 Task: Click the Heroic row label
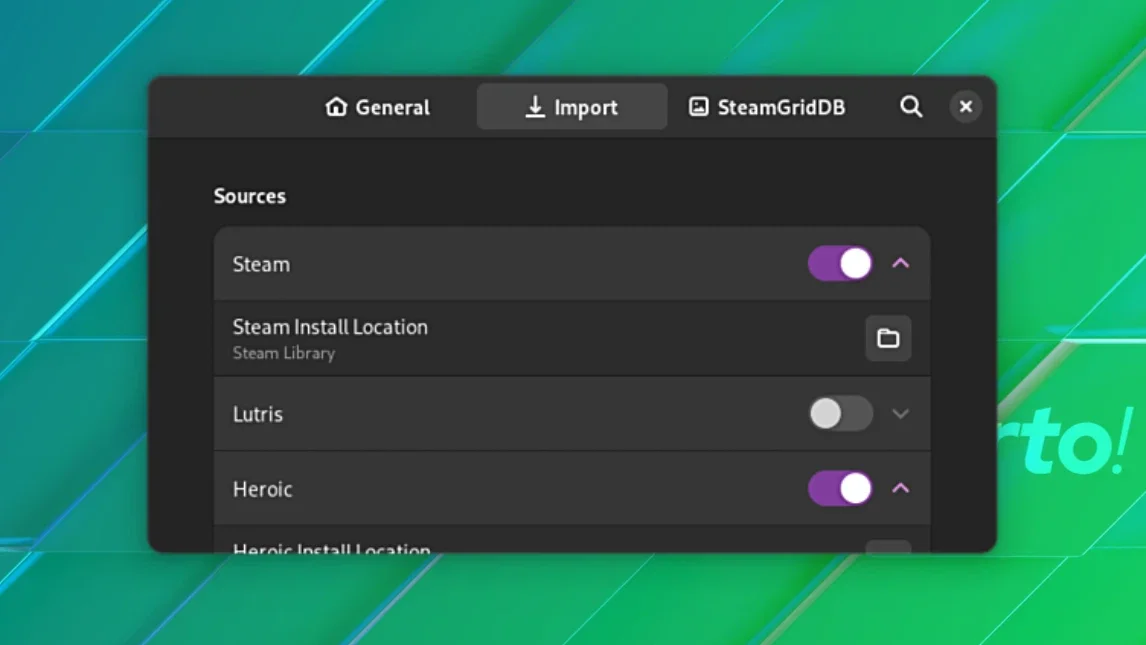(x=262, y=489)
